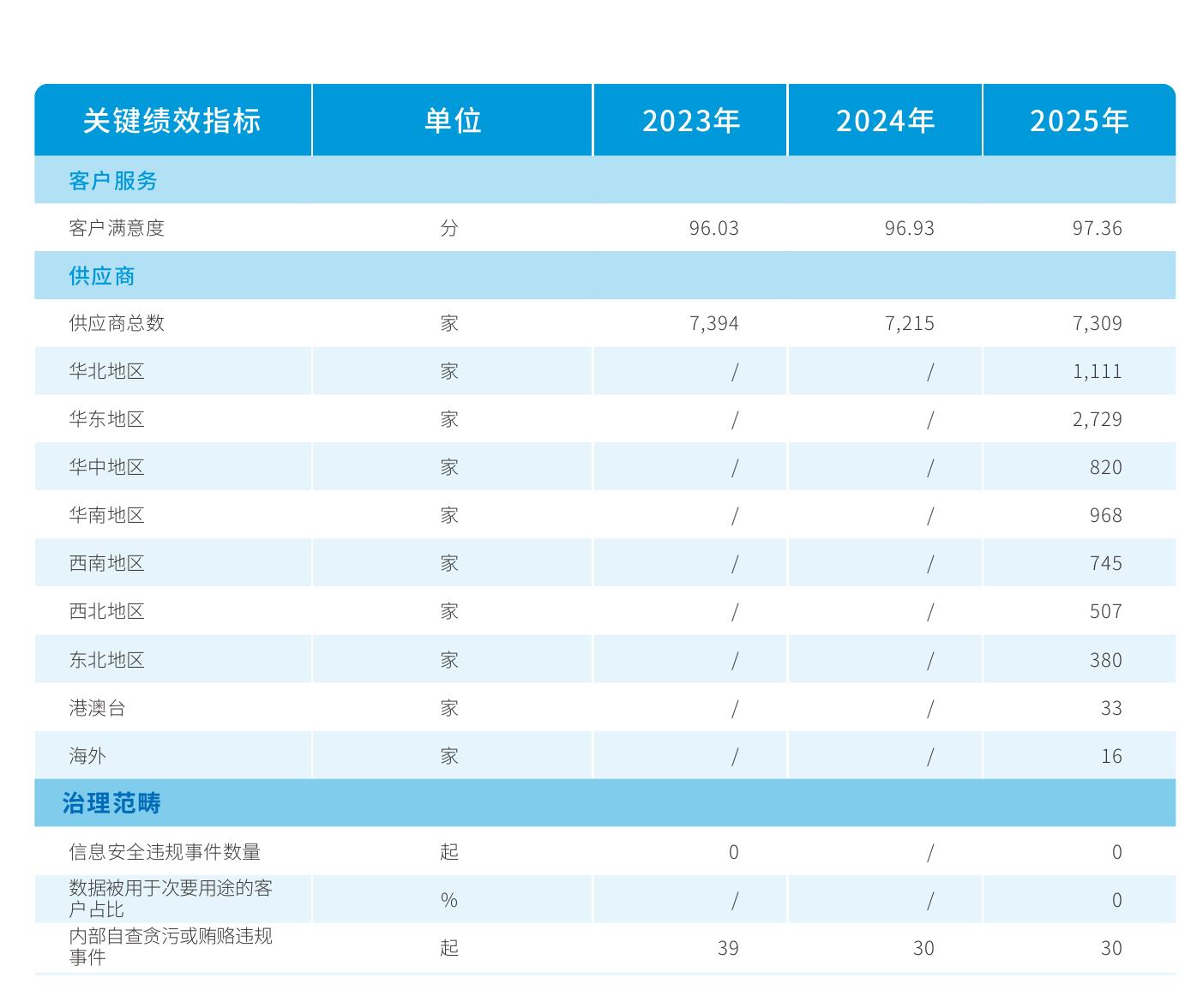The height and width of the screenshot is (1008, 1203).
Task: Click the 2025年 value in 内部自查贪污 row
Action: [x=1112, y=948]
